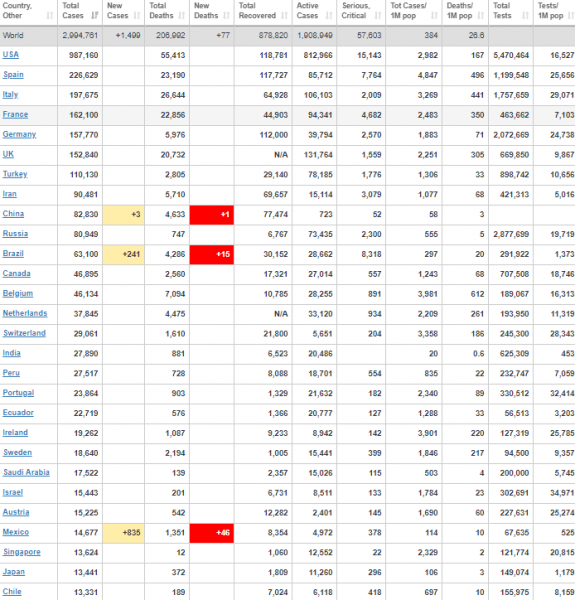Open the USA country link
Screen dimensions: 575x600
tap(11, 55)
